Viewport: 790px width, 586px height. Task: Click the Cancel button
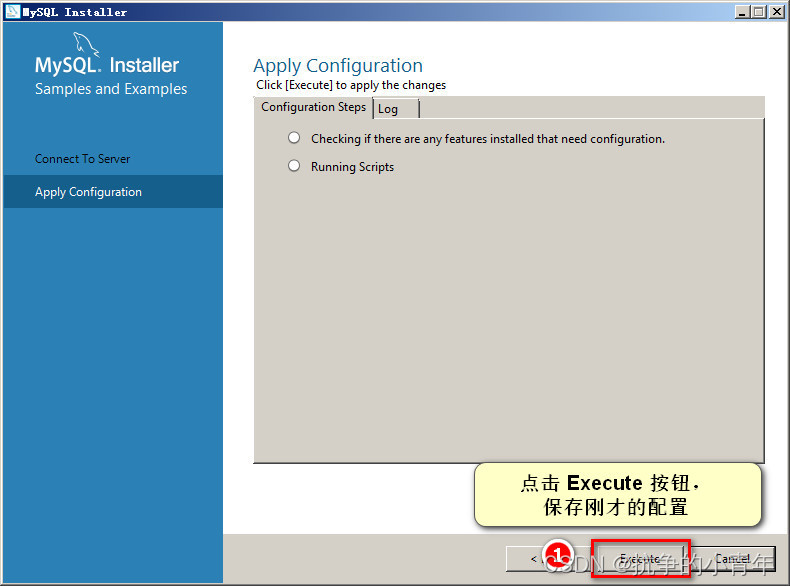(x=733, y=558)
